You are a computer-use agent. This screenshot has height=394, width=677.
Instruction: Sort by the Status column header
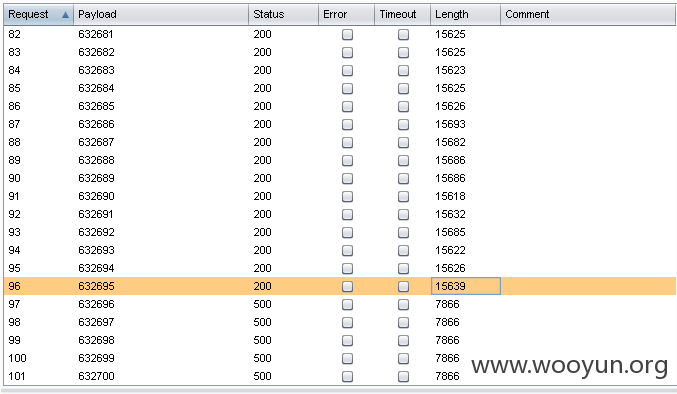pyautogui.click(x=283, y=14)
